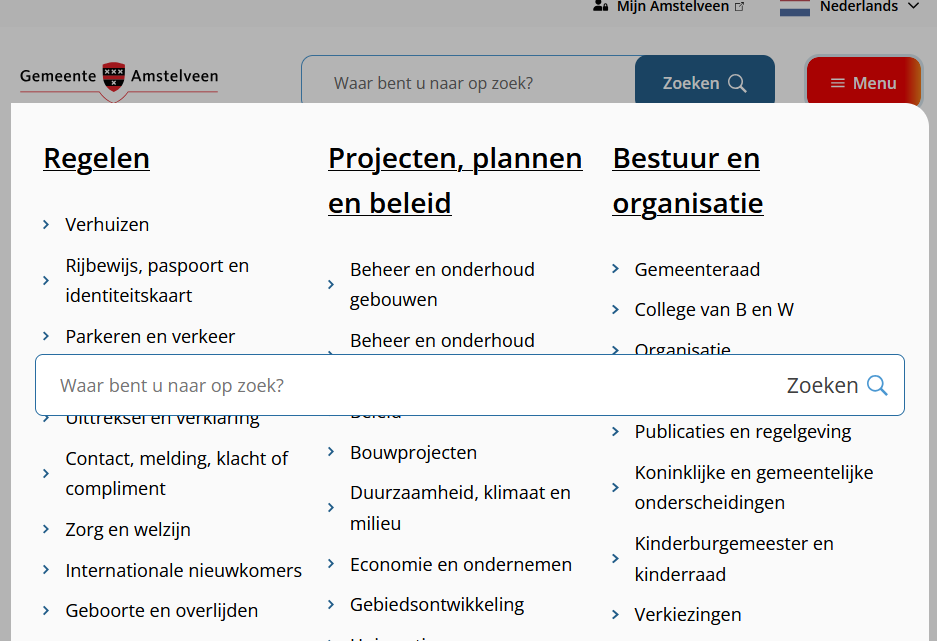The image size is (937, 641).
Task: Open Geboorte en overlijden
Action: click(x=161, y=611)
